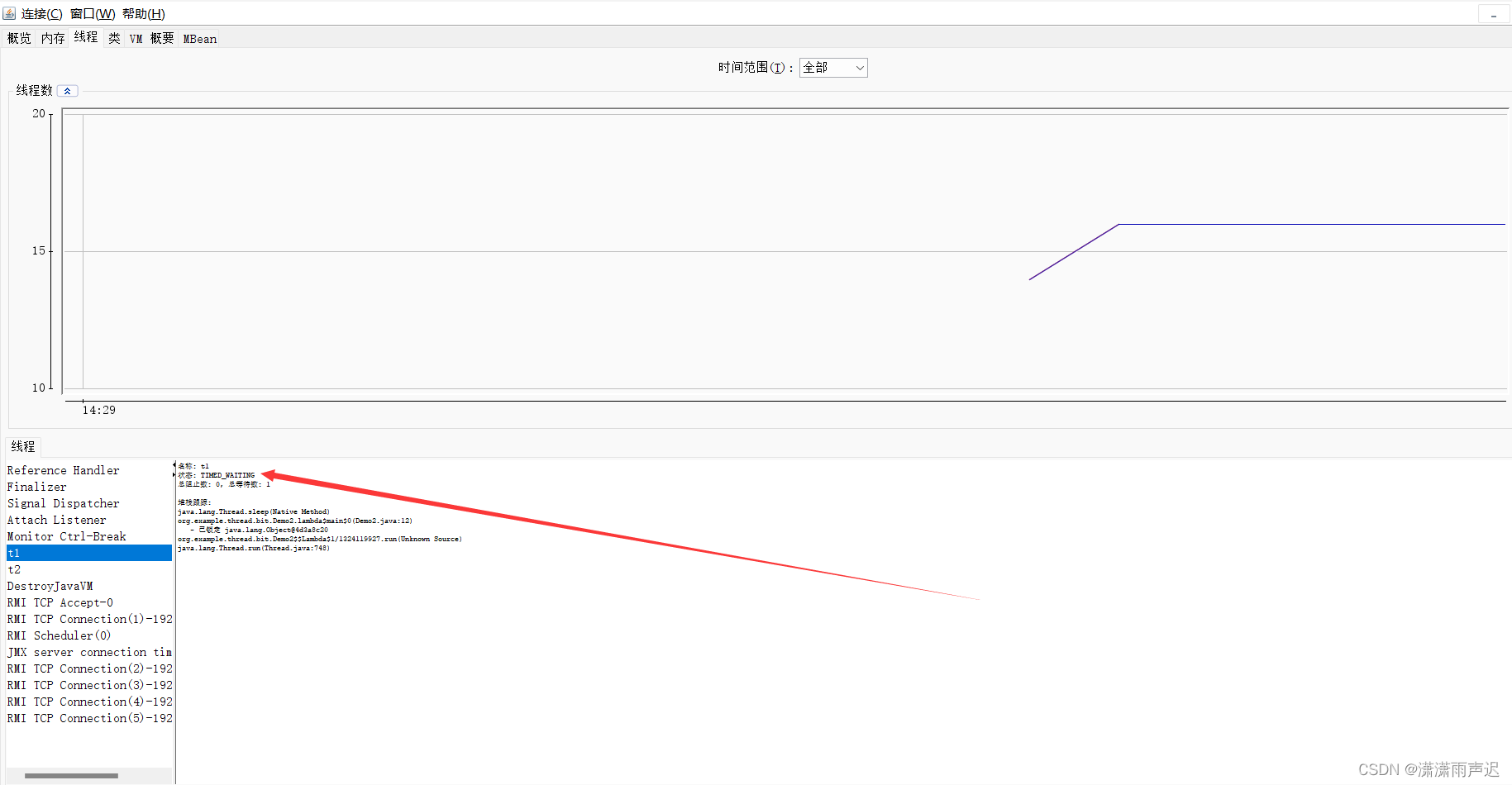The width and height of the screenshot is (1512, 785).
Task: Select the RMI TCP Connection(3) thread
Action: (89, 685)
